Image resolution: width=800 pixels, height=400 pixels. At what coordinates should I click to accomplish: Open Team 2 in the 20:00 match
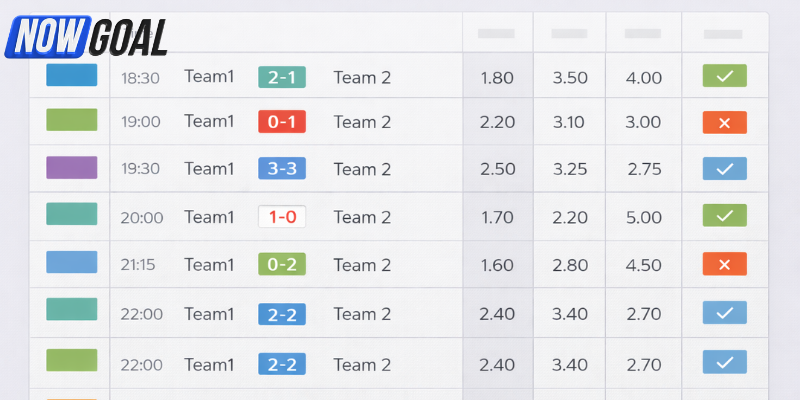[362, 217]
